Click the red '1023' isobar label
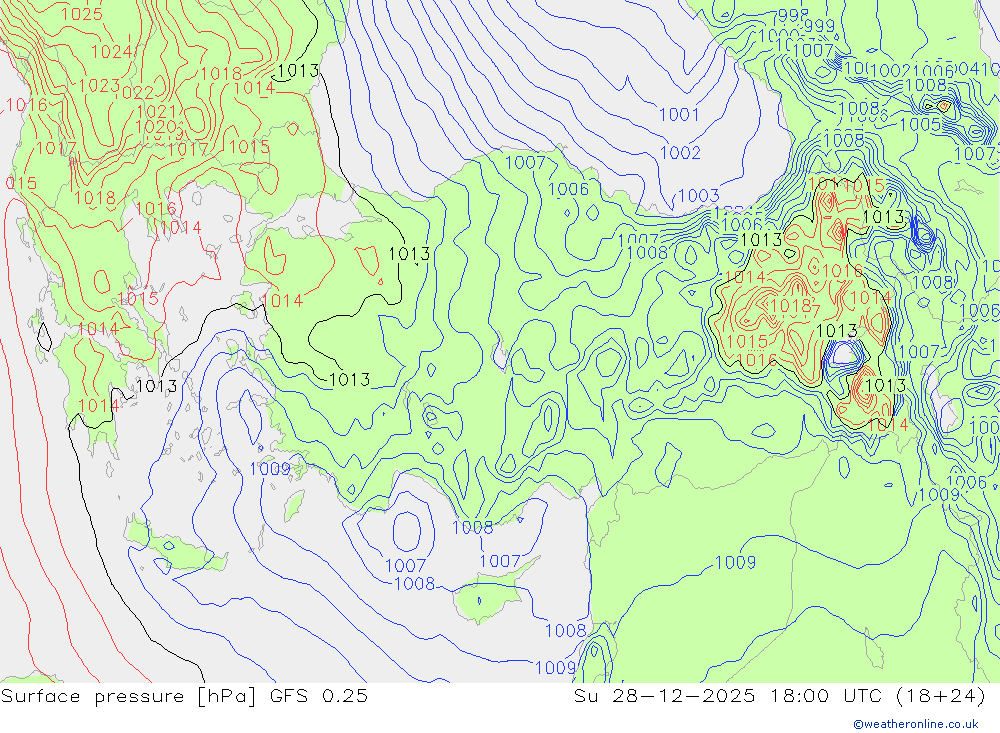The height and width of the screenshot is (733, 1000). (99, 85)
